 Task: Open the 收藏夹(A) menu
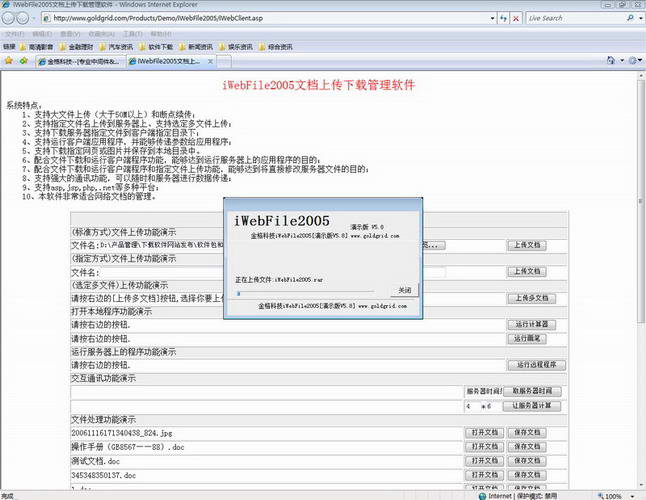[101, 34]
